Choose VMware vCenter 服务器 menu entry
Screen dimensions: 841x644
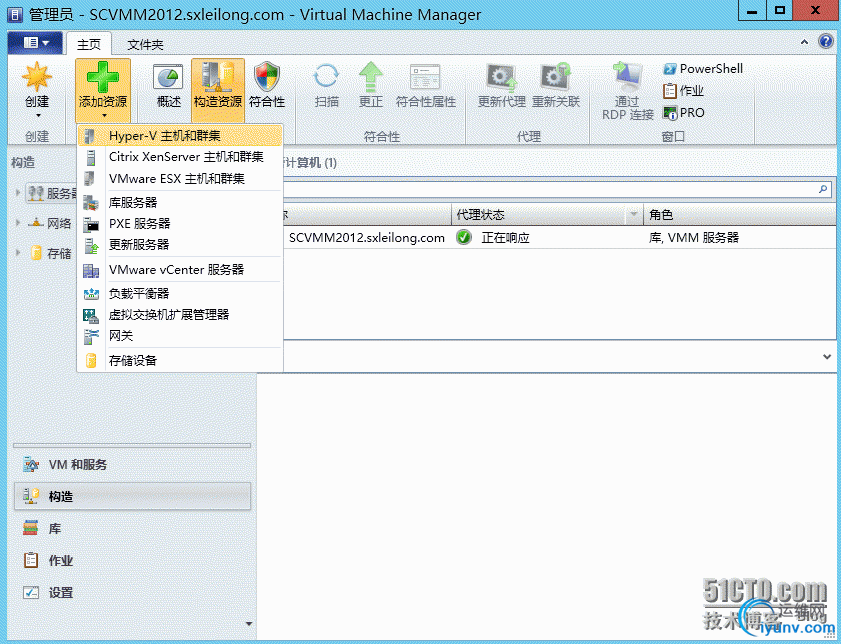click(x=180, y=270)
